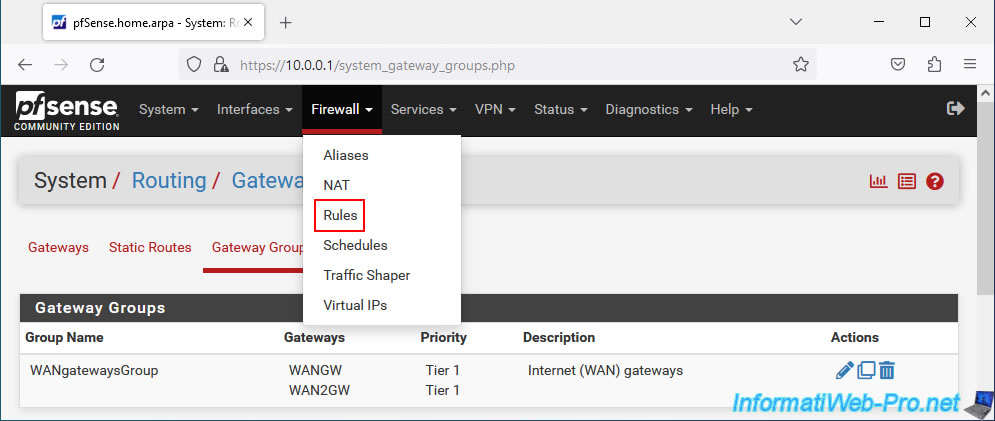Open the Gateways tab
The height and width of the screenshot is (421, 995).
click(x=58, y=248)
